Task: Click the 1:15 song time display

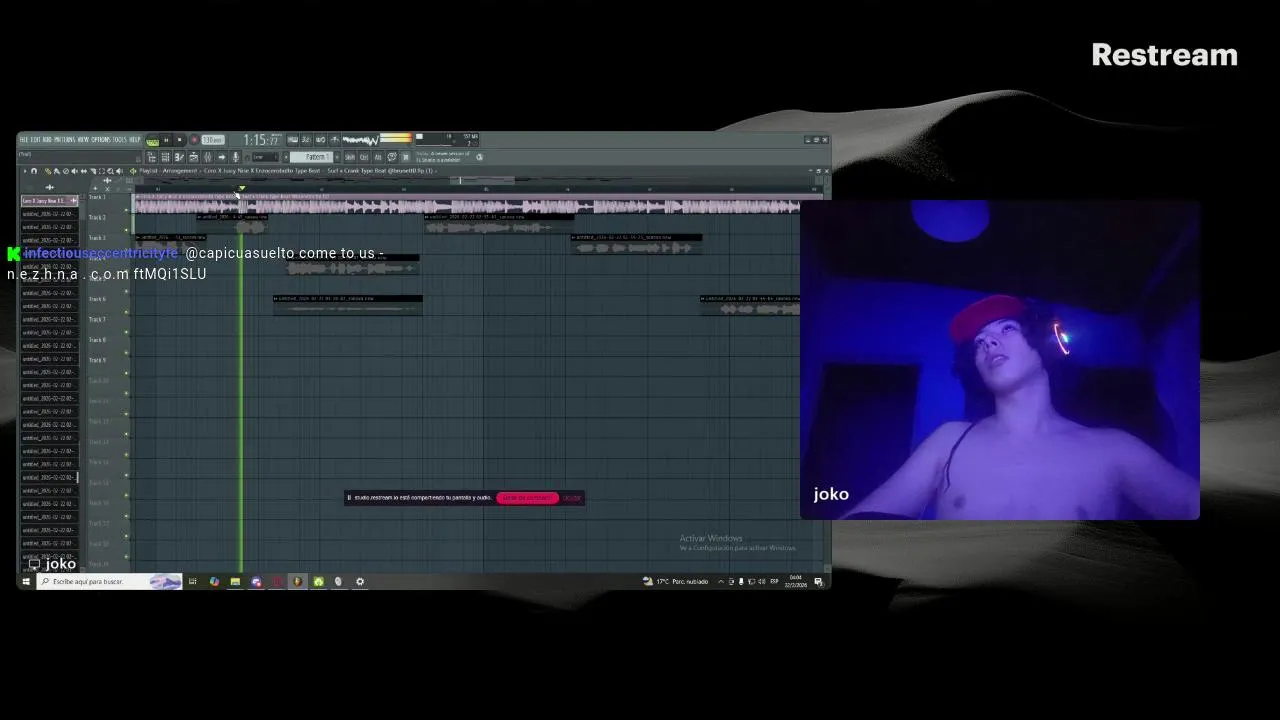Action: pos(261,140)
